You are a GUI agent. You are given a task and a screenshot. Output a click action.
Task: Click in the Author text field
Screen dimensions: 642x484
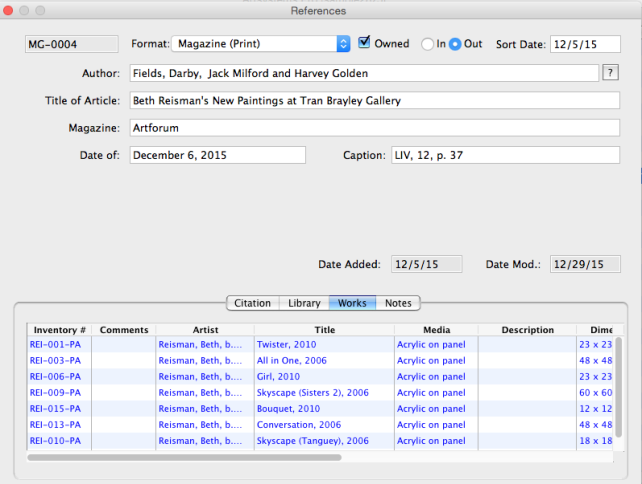tap(362, 73)
